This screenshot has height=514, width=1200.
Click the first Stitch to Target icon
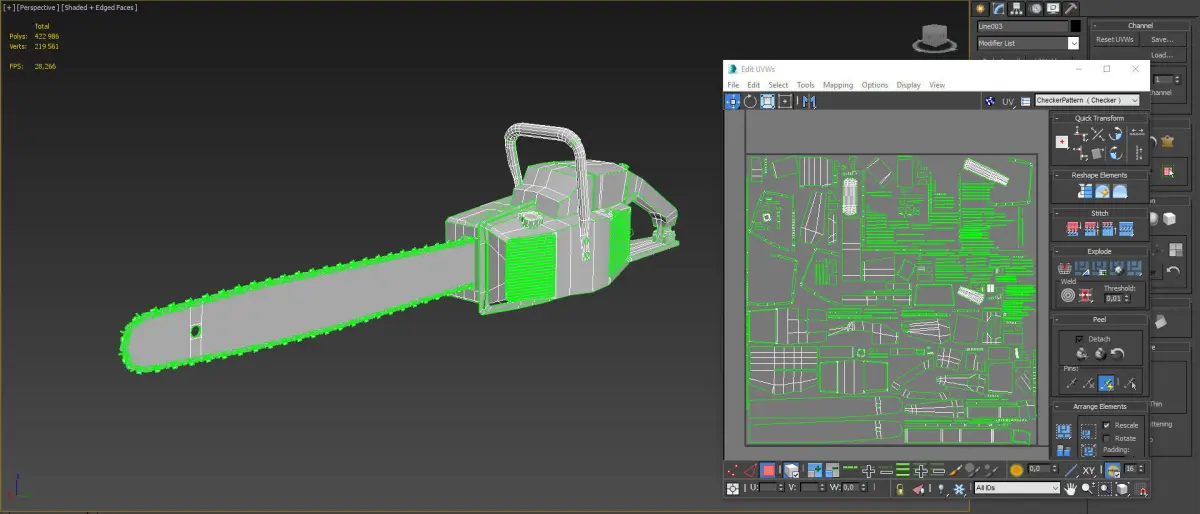(1072, 230)
